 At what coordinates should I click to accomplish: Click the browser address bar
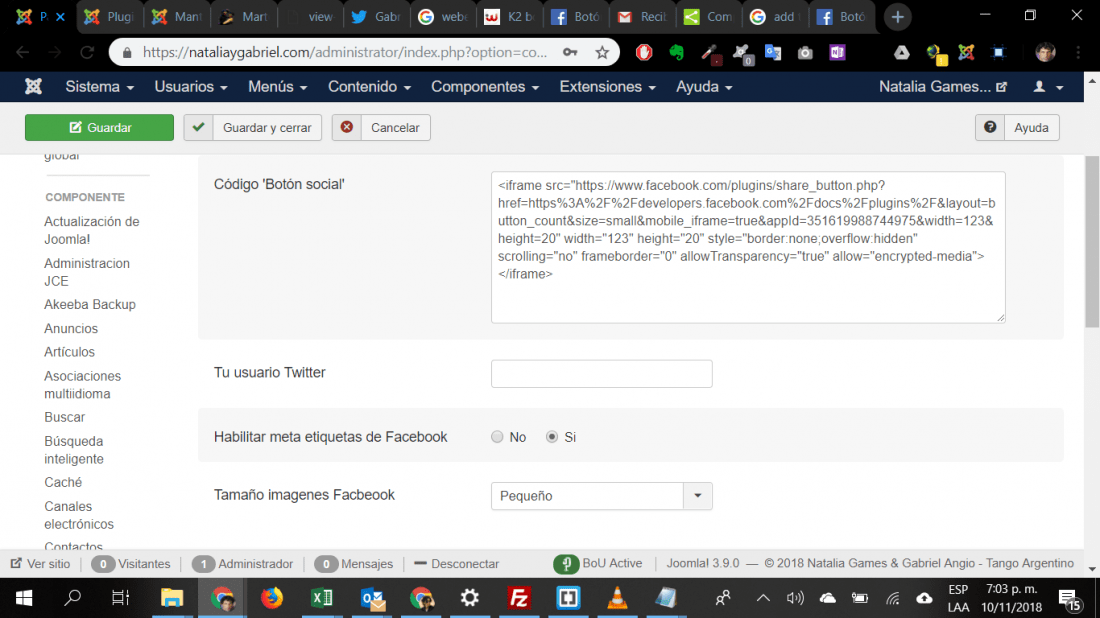[x=344, y=53]
